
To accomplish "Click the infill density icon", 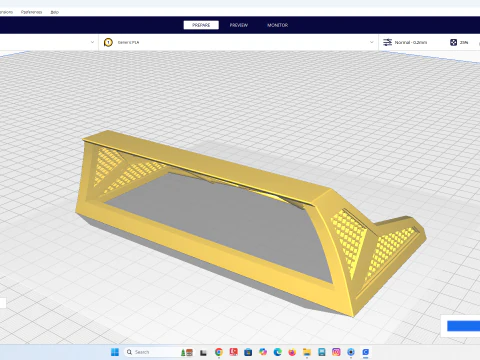I will tap(453, 42).
